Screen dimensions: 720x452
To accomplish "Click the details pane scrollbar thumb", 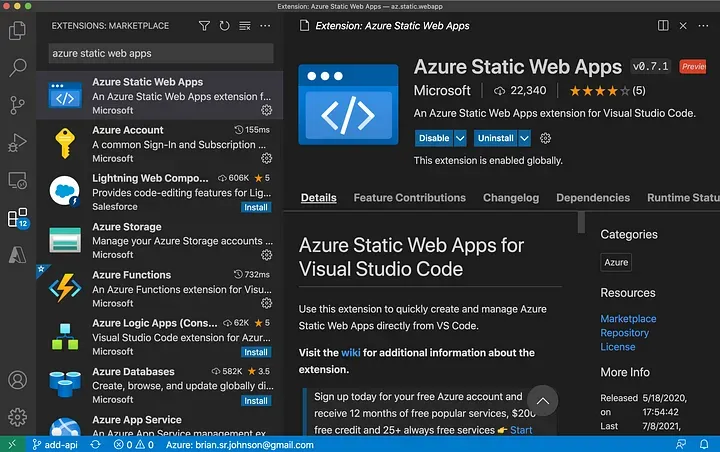I will (x=581, y=222).
